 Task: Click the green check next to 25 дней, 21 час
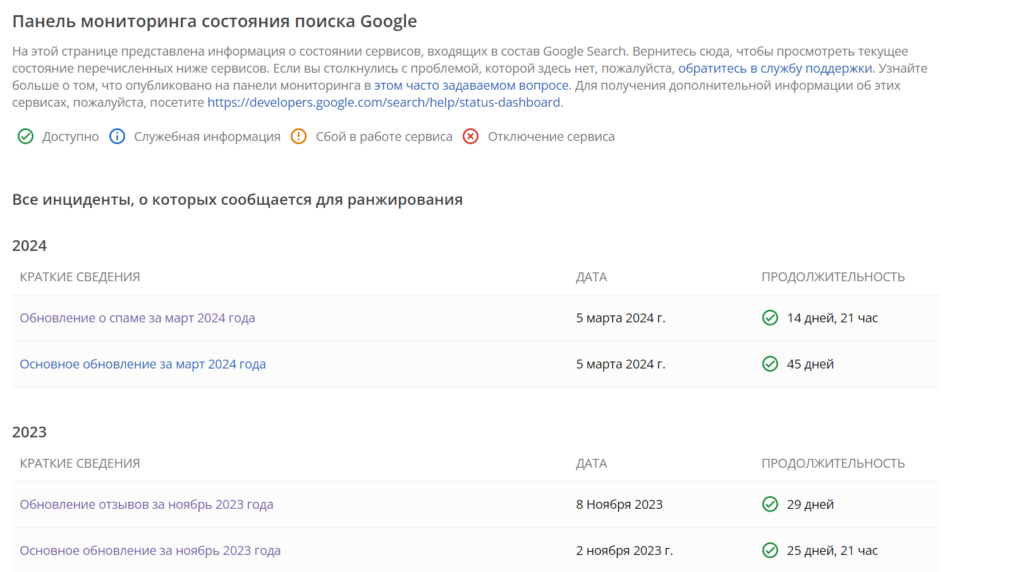click(x=770, y=550)
